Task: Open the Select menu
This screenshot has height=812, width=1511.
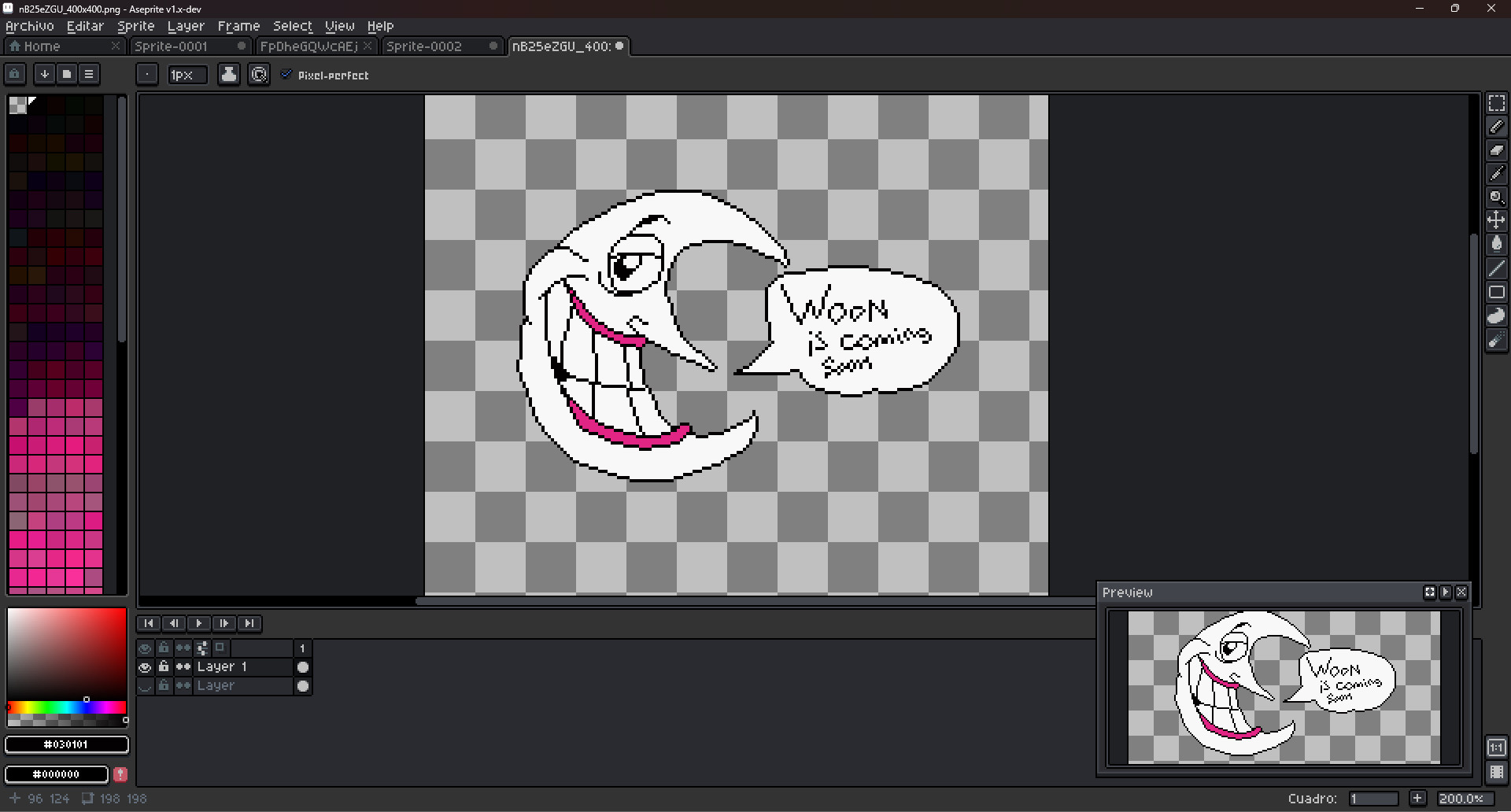Action: (x=293, y=26)
